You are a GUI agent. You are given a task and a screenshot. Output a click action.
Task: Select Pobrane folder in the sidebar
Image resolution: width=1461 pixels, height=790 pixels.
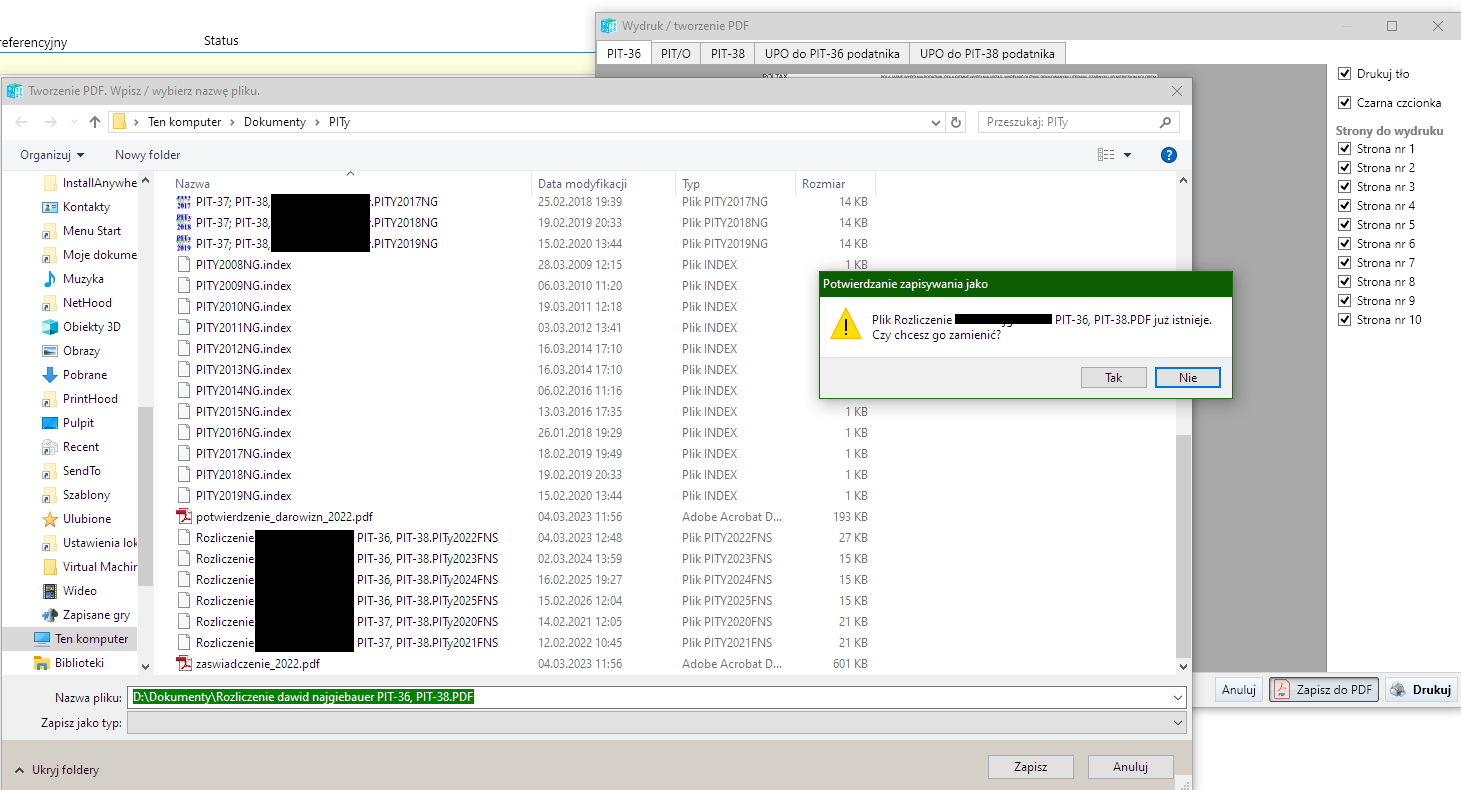[85, 375]
